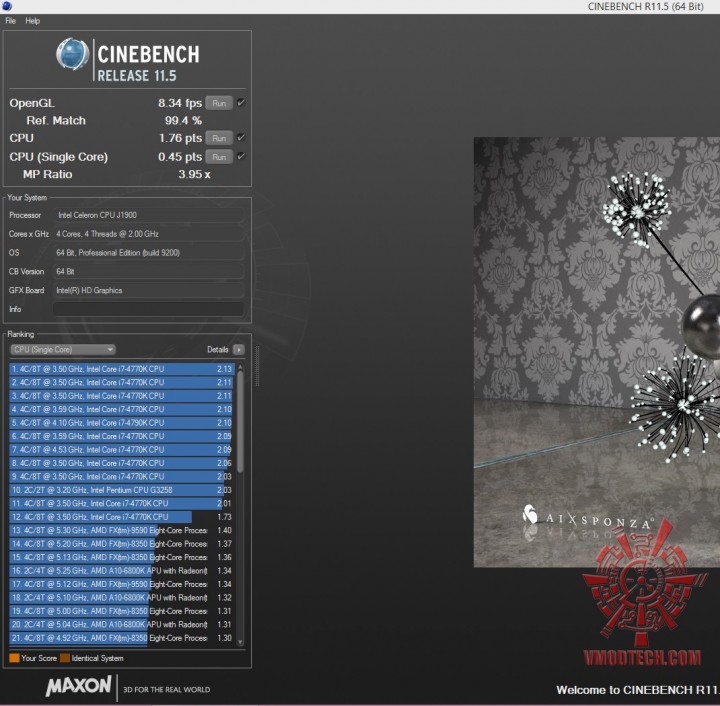Image resolution: width=720 pixels, height=706 pixels.
Task: Click the Ref. Match value 99.4 %
Action: pyautogui.click(x=183, y=121)
